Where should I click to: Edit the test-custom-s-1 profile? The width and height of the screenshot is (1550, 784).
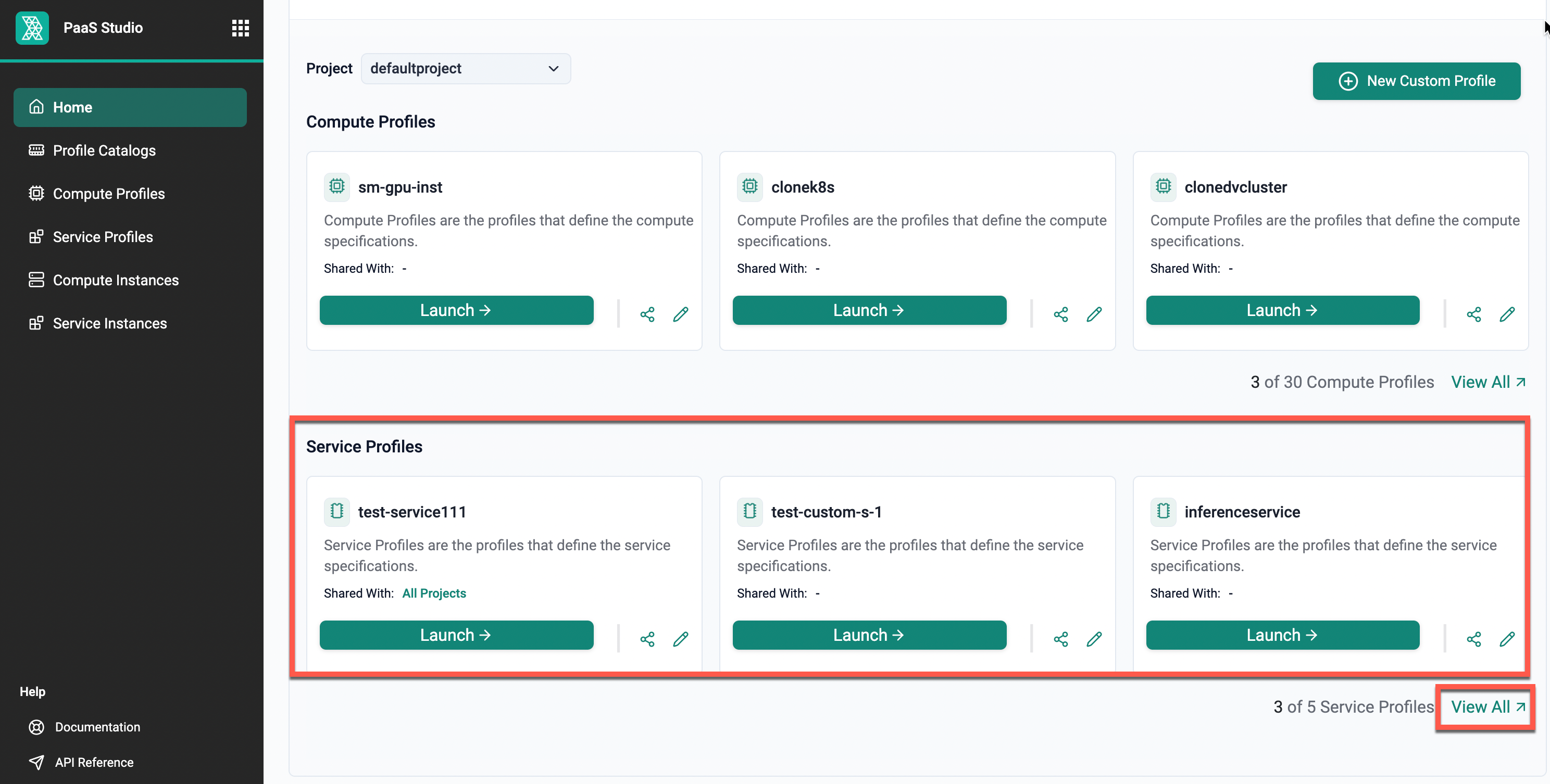click(1094, 639)
